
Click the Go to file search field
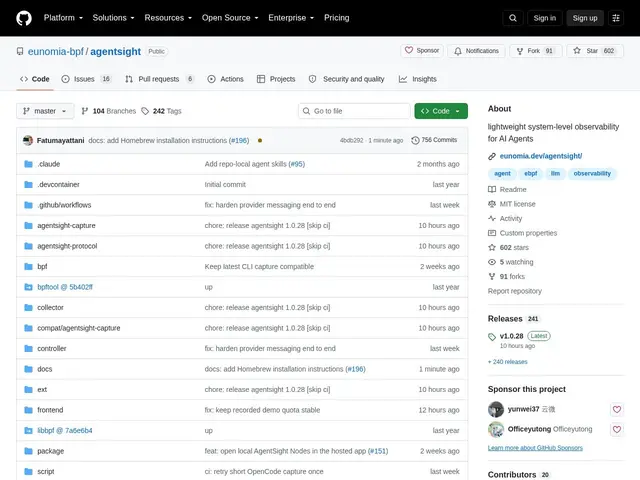(x=354, y=111)
